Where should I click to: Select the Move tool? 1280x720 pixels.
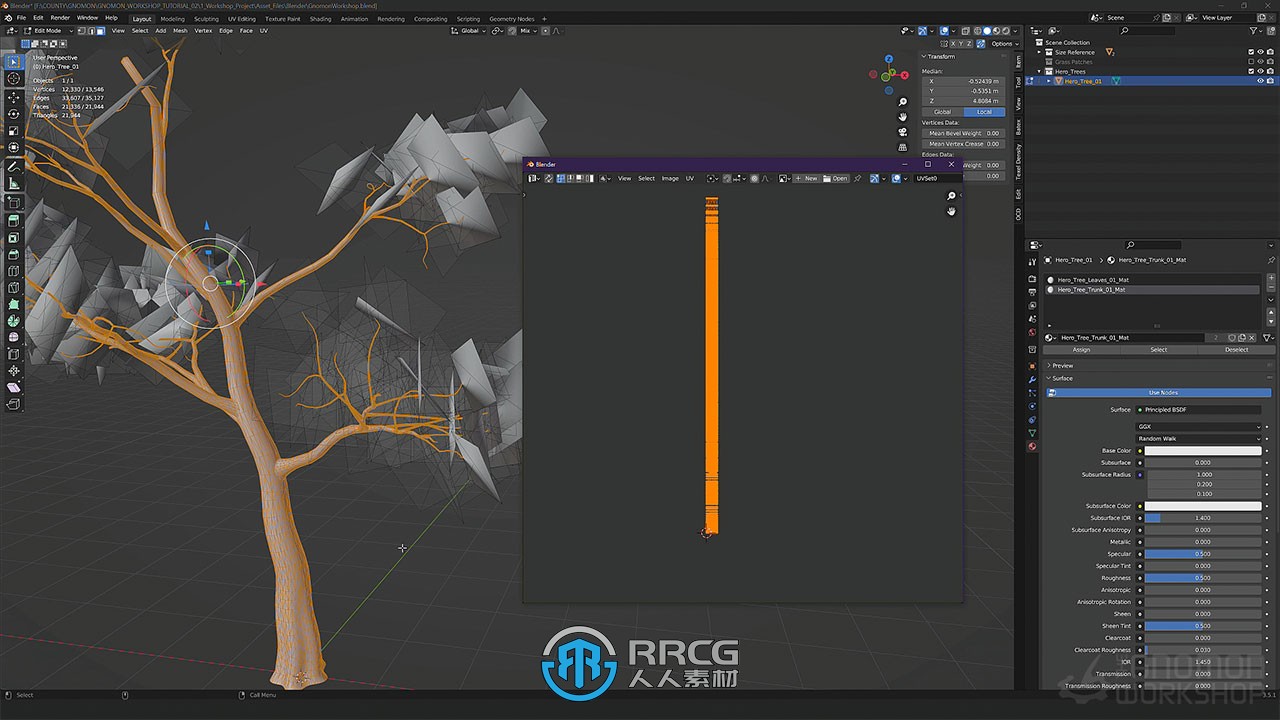click(14, 98)
